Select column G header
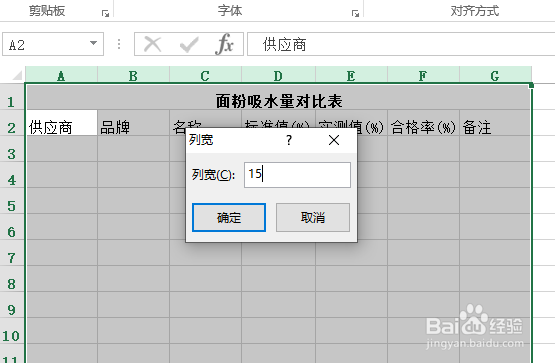Image resolution: width=555 pixels, height=363 pixels. [495, 75]
